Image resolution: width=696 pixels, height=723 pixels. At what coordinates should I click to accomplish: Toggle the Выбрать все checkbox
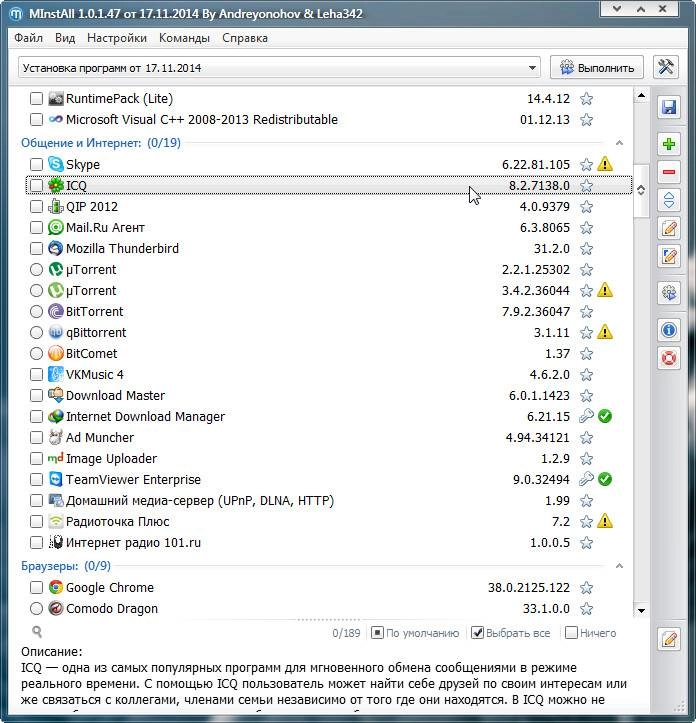coord(477,633)
